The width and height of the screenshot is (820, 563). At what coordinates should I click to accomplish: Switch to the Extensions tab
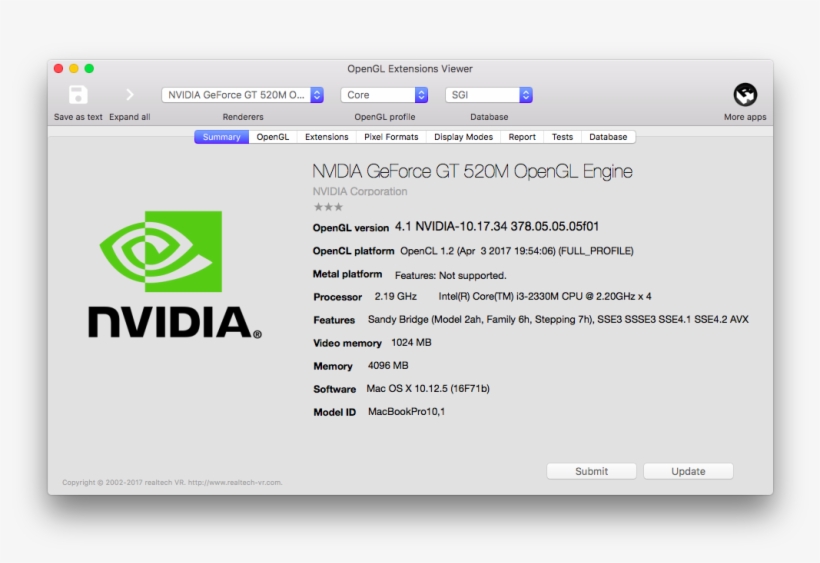tap(326, 137)
